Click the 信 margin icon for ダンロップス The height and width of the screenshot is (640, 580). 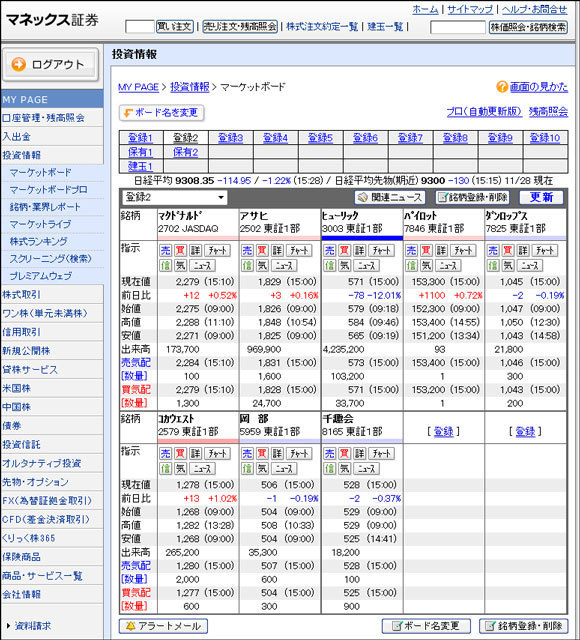coord(493,266)
